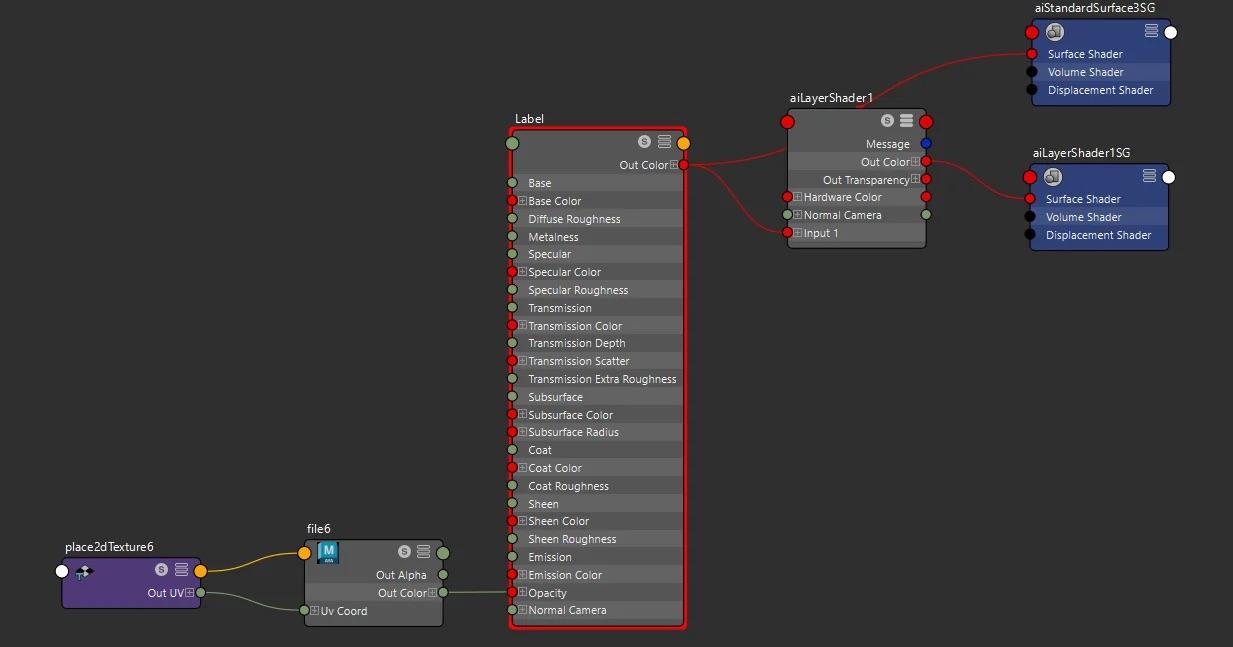The image size is (1233, 647).
Task: Click the swatch icon in the aiLayerShader1 header
Action: click(x=887, y=120)
